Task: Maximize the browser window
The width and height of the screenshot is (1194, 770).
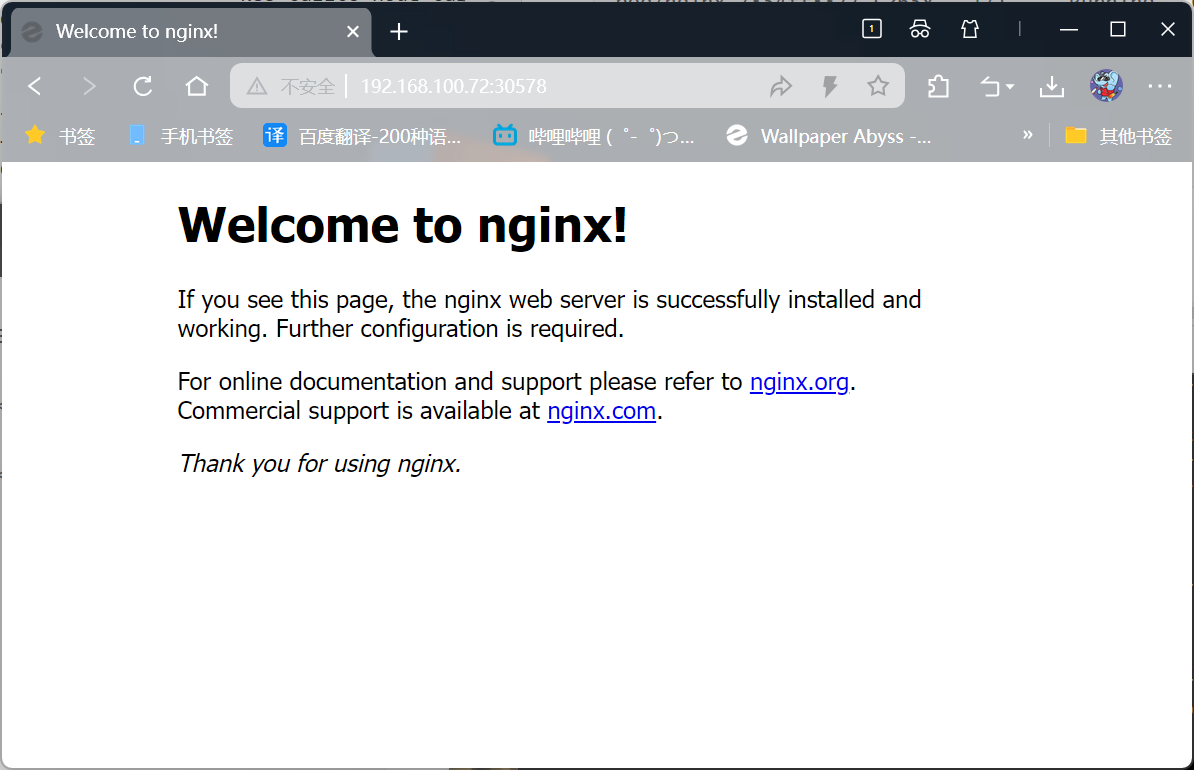Action: point(1118,29)
